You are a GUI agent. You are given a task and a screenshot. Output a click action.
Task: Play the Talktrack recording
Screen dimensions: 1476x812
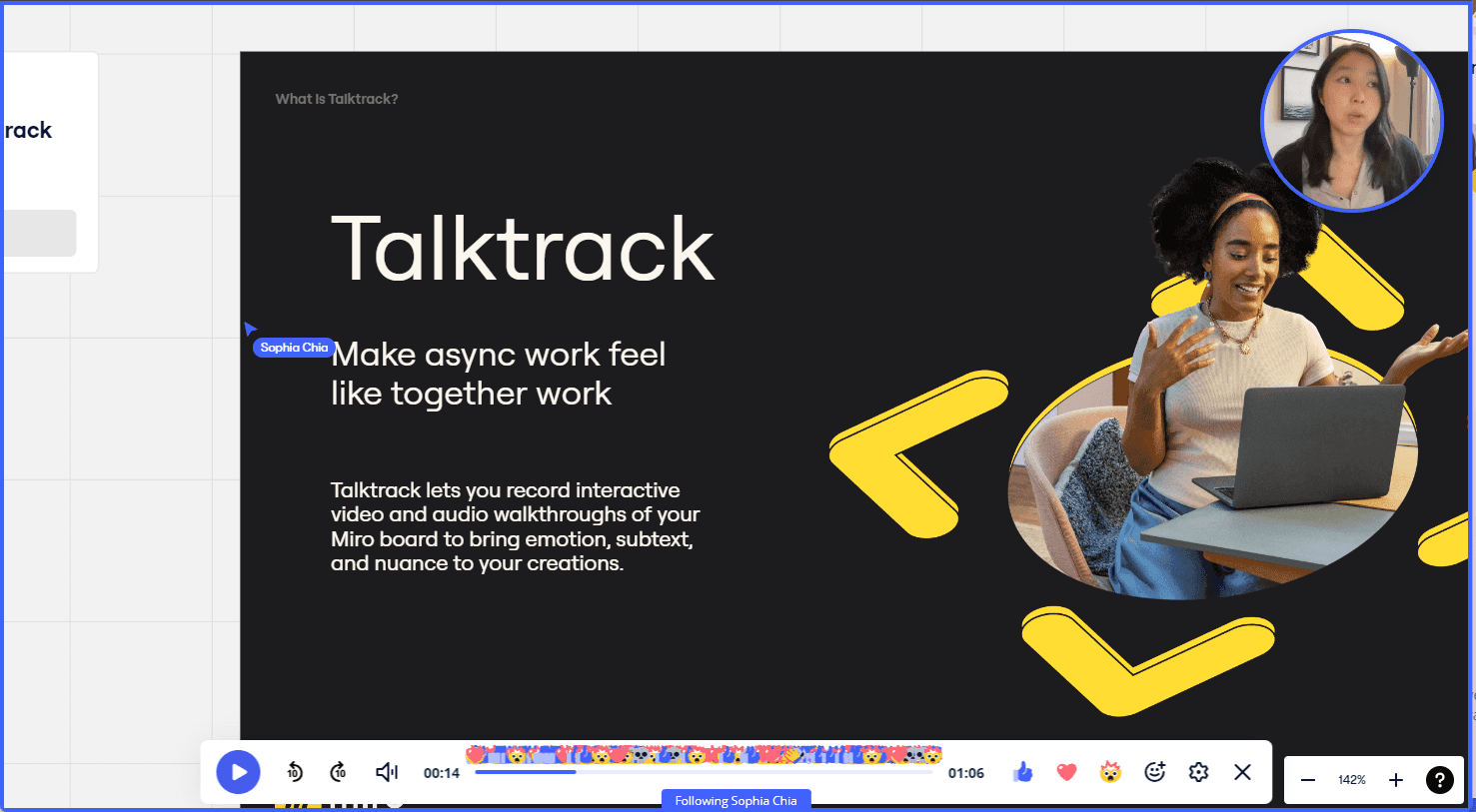pos(239,772)
